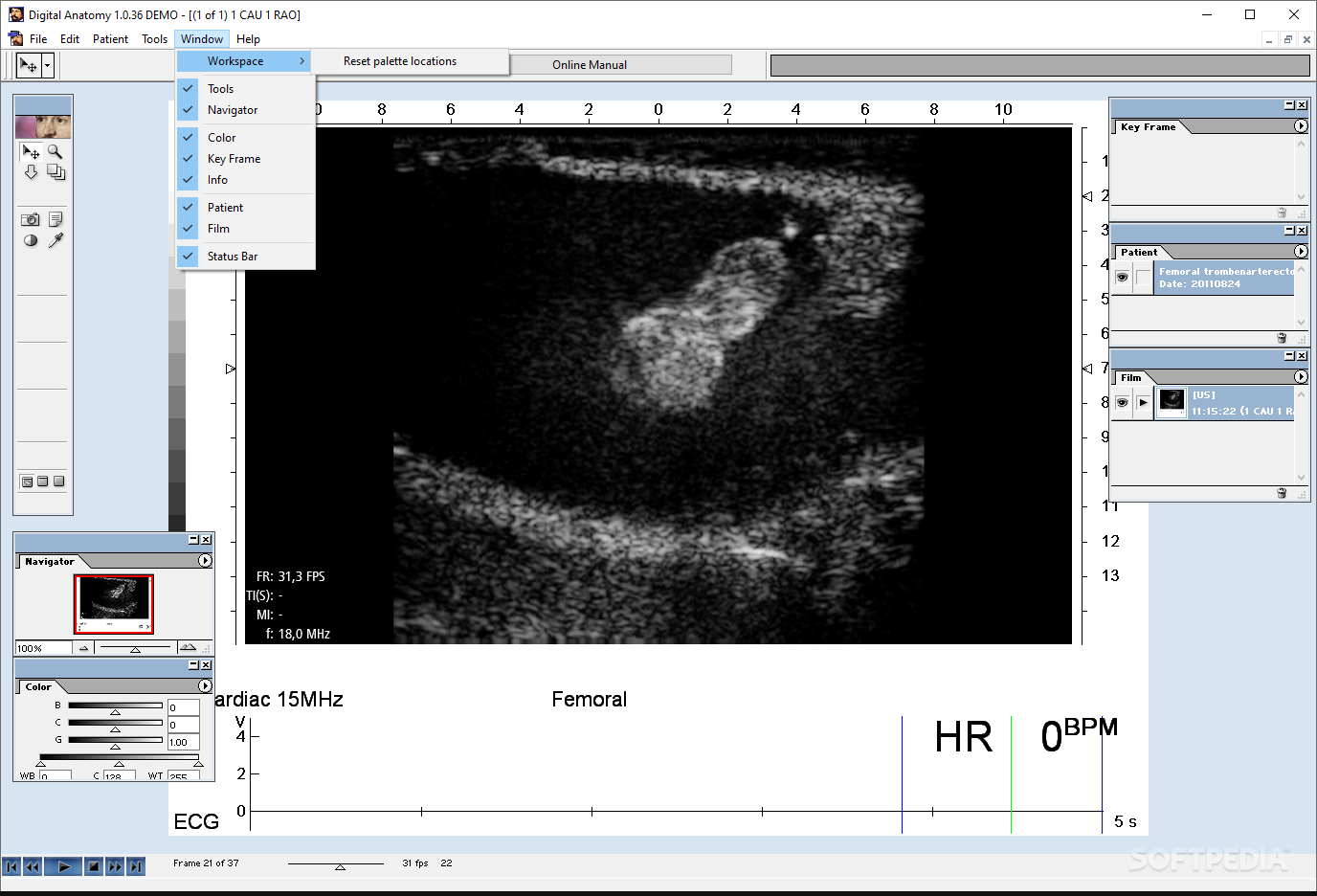Click the face image at top of tool palette
Viewport: 1317px width, 896px height.
click(43, 126)
